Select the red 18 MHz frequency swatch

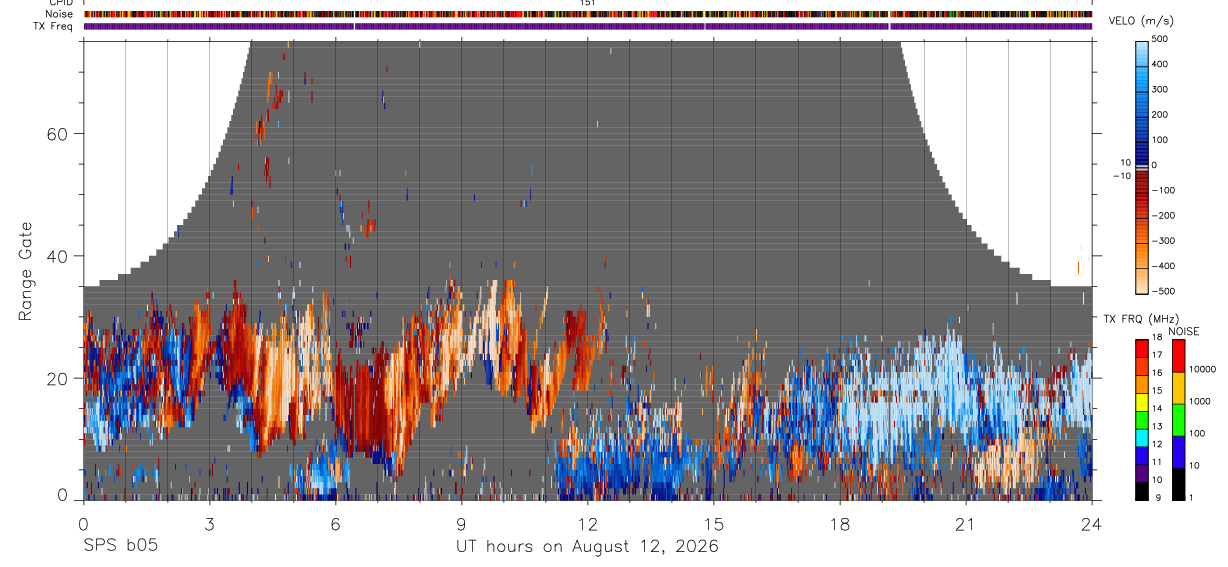[1142, 348]
